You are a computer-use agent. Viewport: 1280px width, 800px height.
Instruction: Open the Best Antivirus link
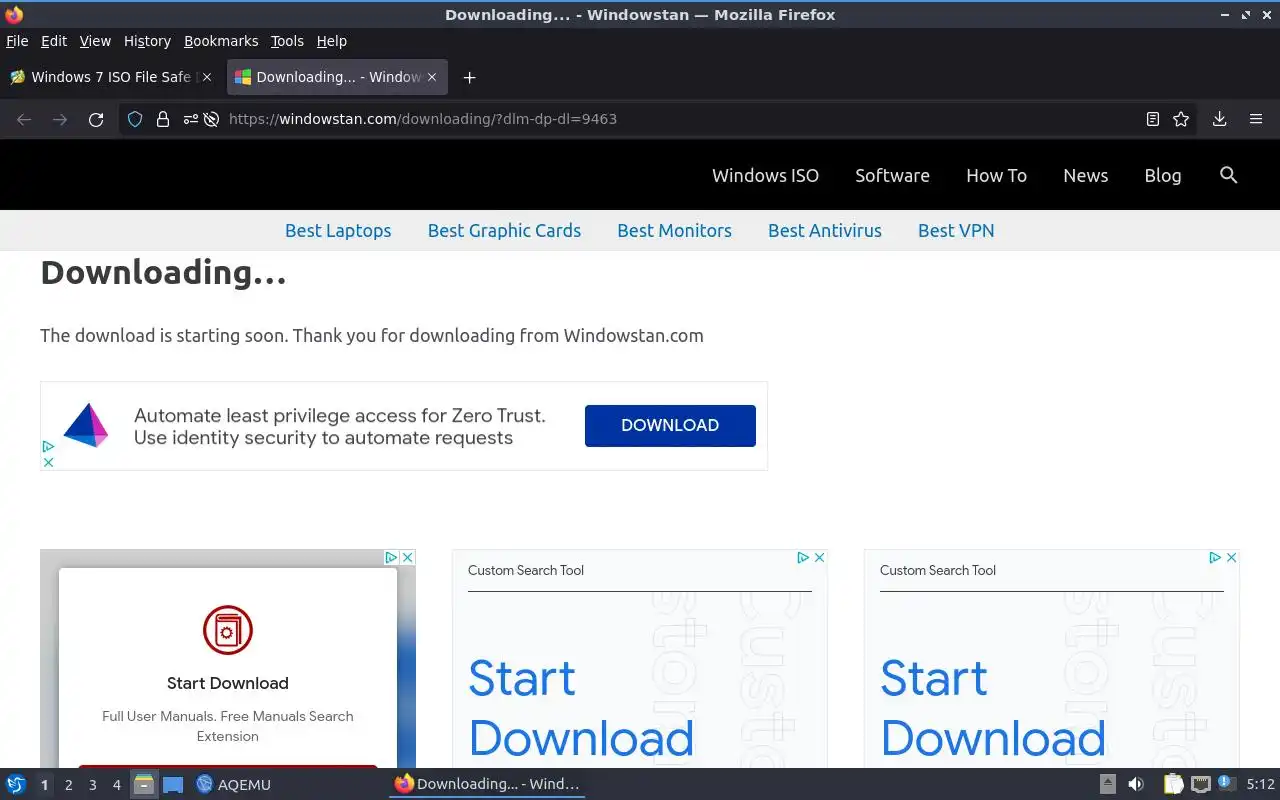point(825,230)
